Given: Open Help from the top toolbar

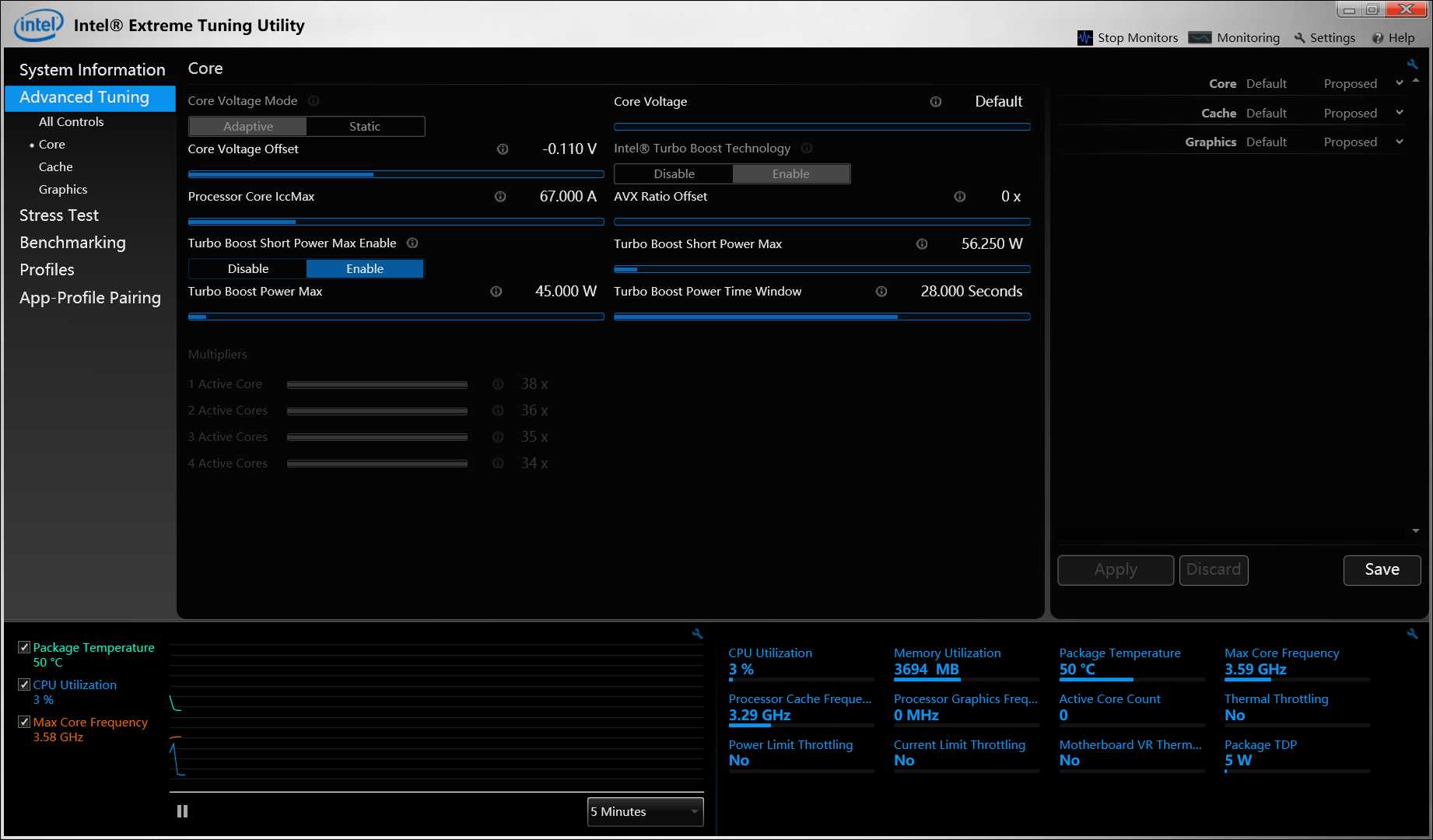Looking at the screenshot, I should [1393, 38].
